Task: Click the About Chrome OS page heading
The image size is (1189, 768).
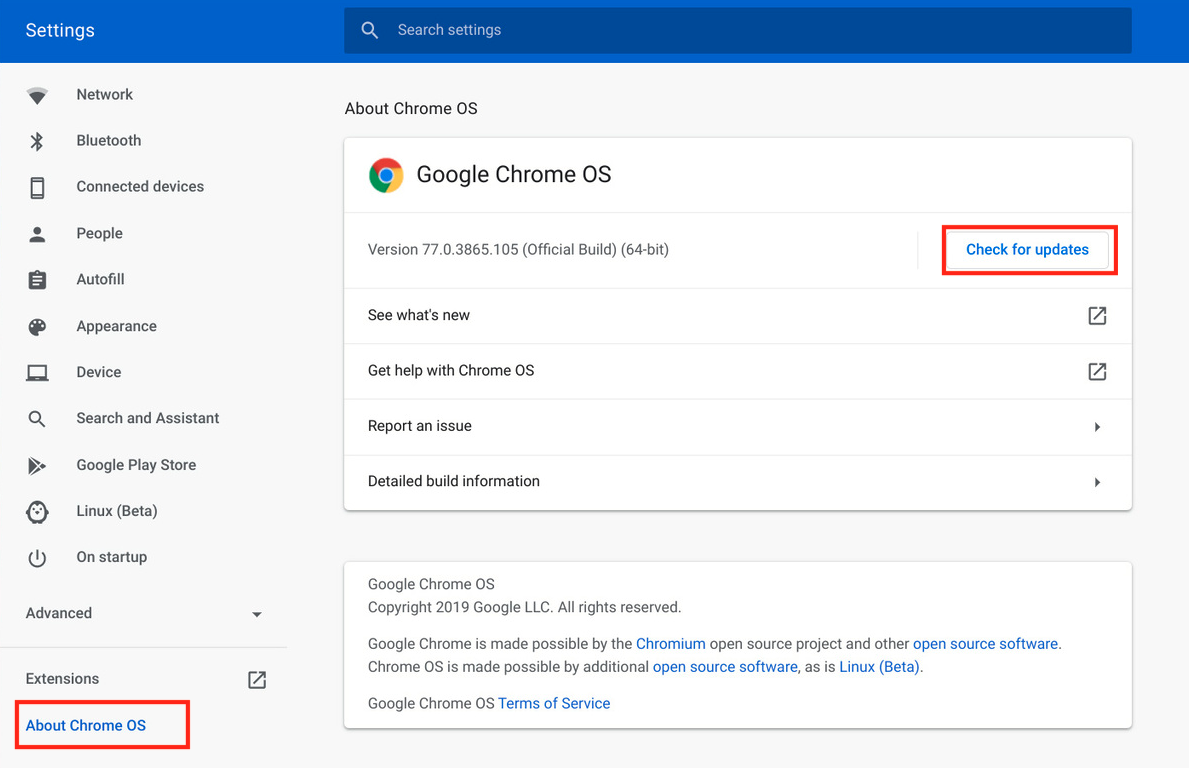Action: [x=411, y=108]
